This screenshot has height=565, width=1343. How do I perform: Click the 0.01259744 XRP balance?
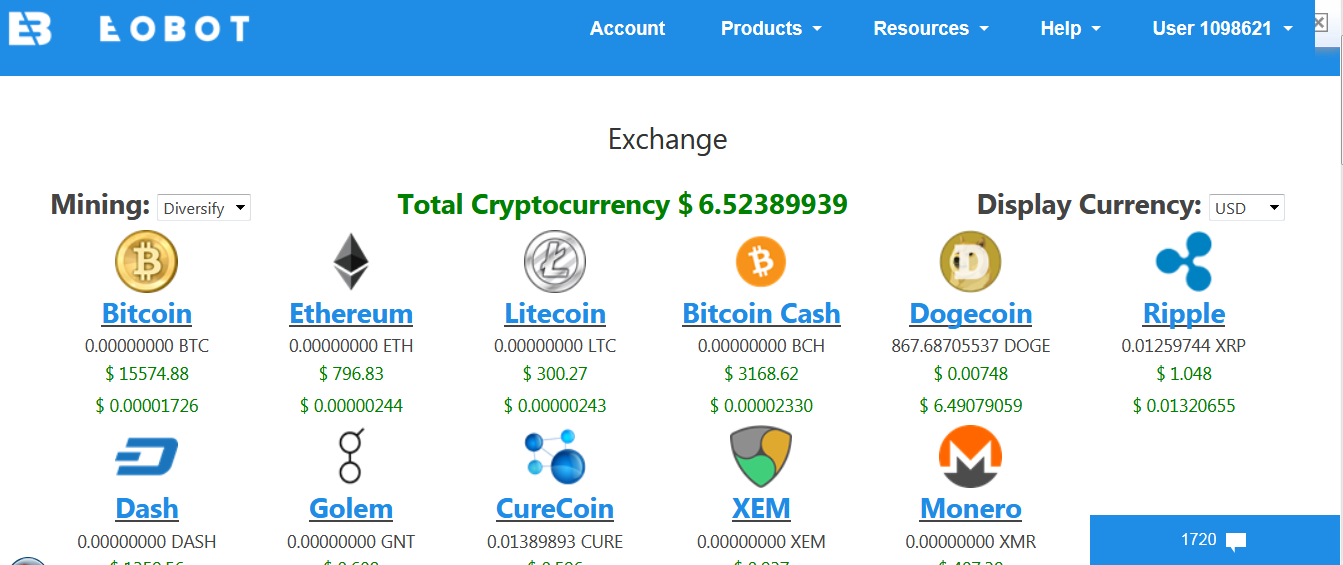pos(1184,346)
